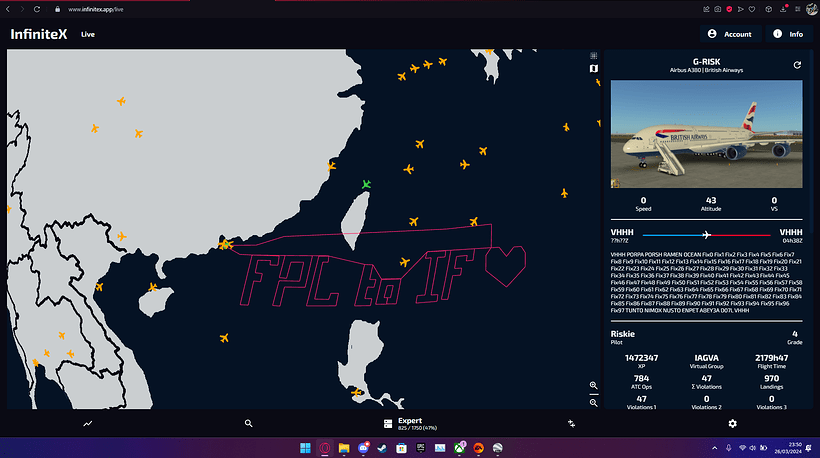Open pilot Riskie's profile

(622, 334)
